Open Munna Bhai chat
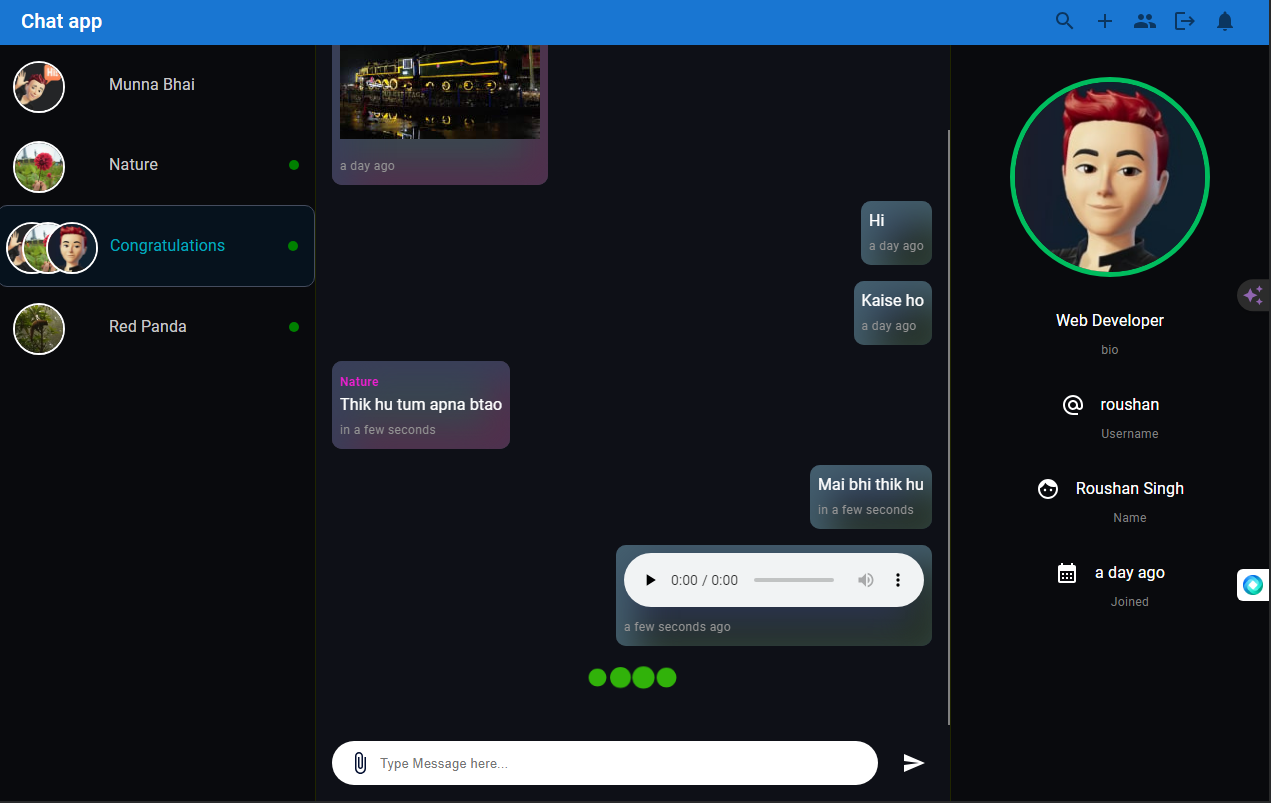 click(x=158, y=85)
